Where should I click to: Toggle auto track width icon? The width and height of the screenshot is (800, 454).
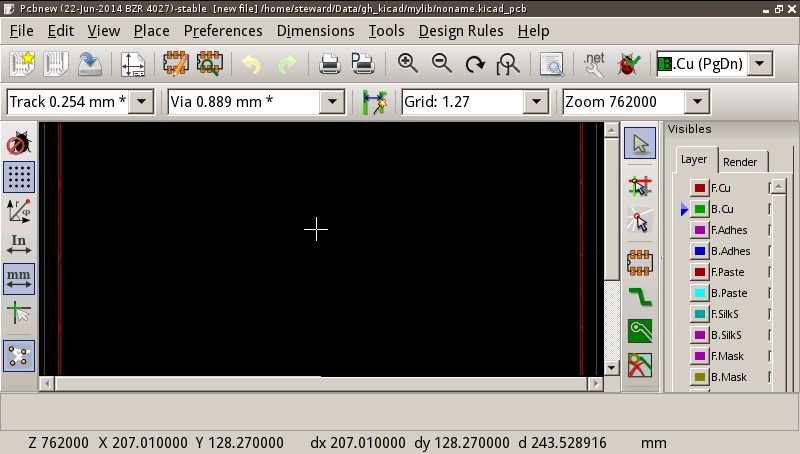(374, 102)
